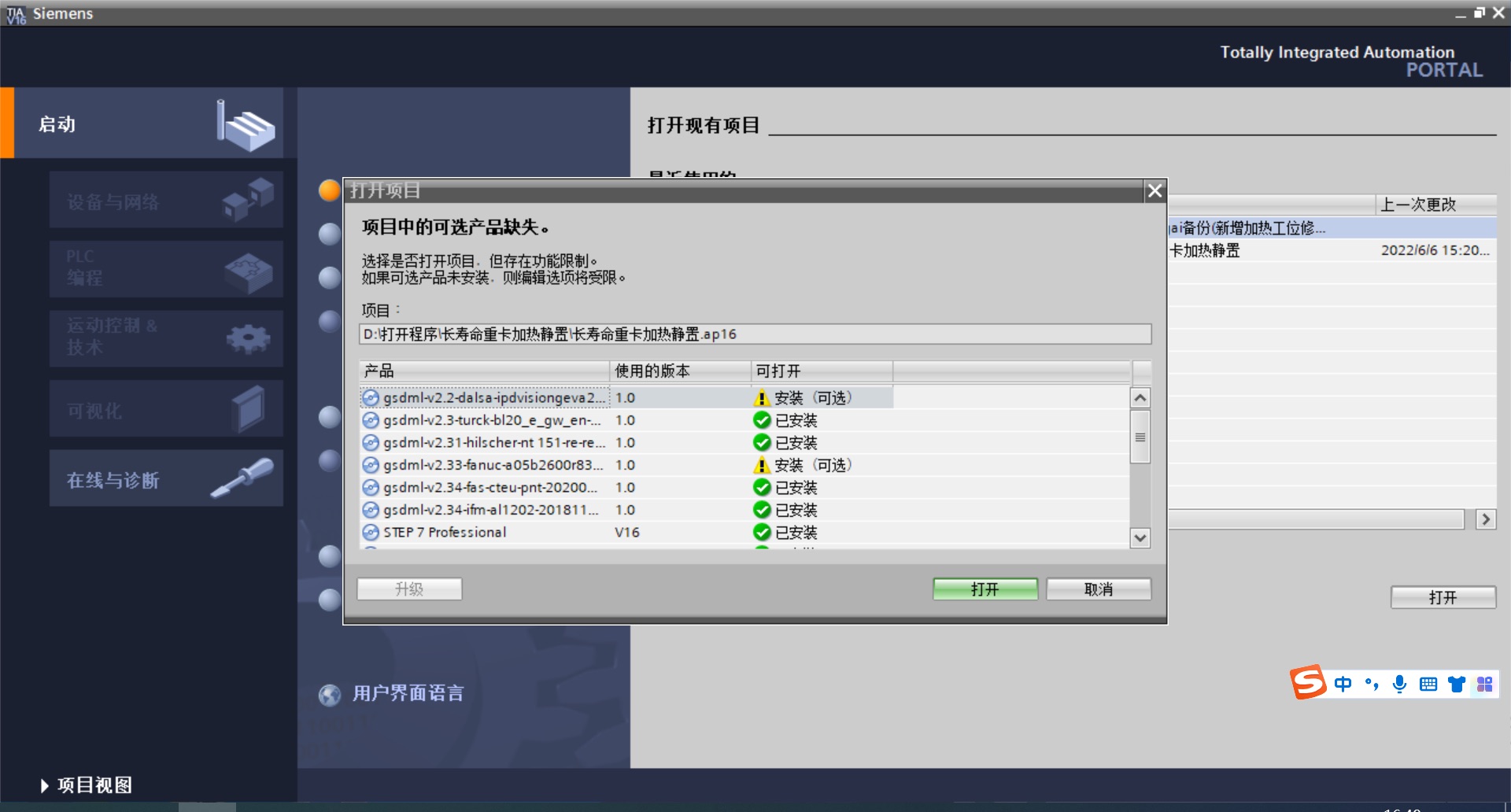Open the Sogou soft keyboard icon
The image size is (1511, 812).
1428,684
